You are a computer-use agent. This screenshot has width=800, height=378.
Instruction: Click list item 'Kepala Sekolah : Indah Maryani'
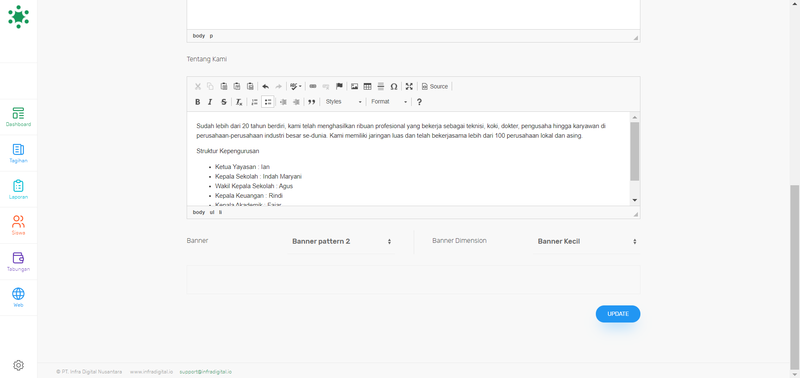258,176
